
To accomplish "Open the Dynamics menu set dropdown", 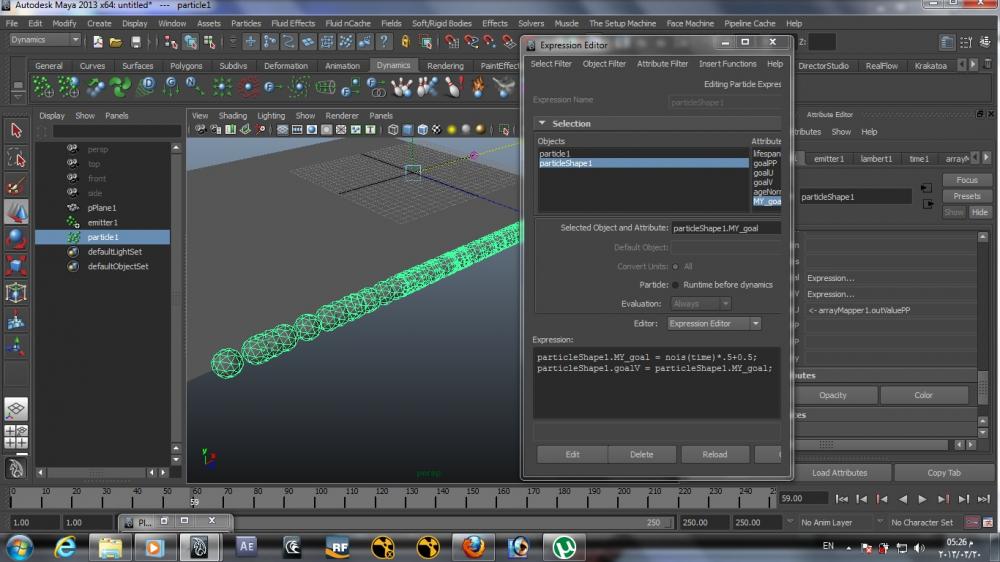I will (45, 40).
